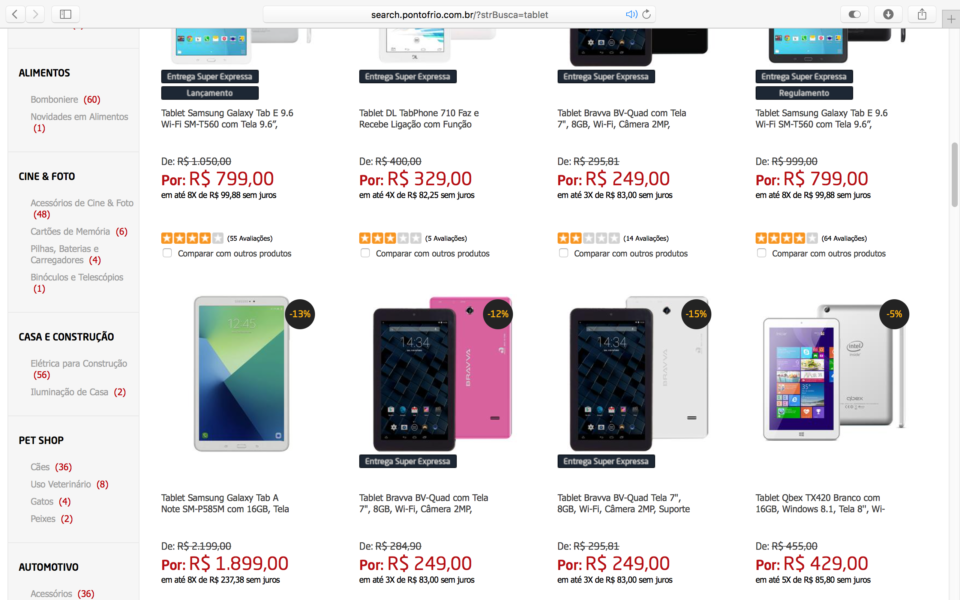Go back using the browser back arrow
The height and width of the screenshot is (600, 960).
pyautogui.click(x=14, y=14)
